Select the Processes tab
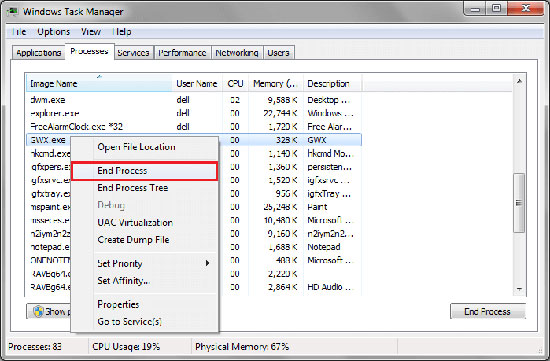The width and height of the screenshot is (550, 361). coord(89,52)
